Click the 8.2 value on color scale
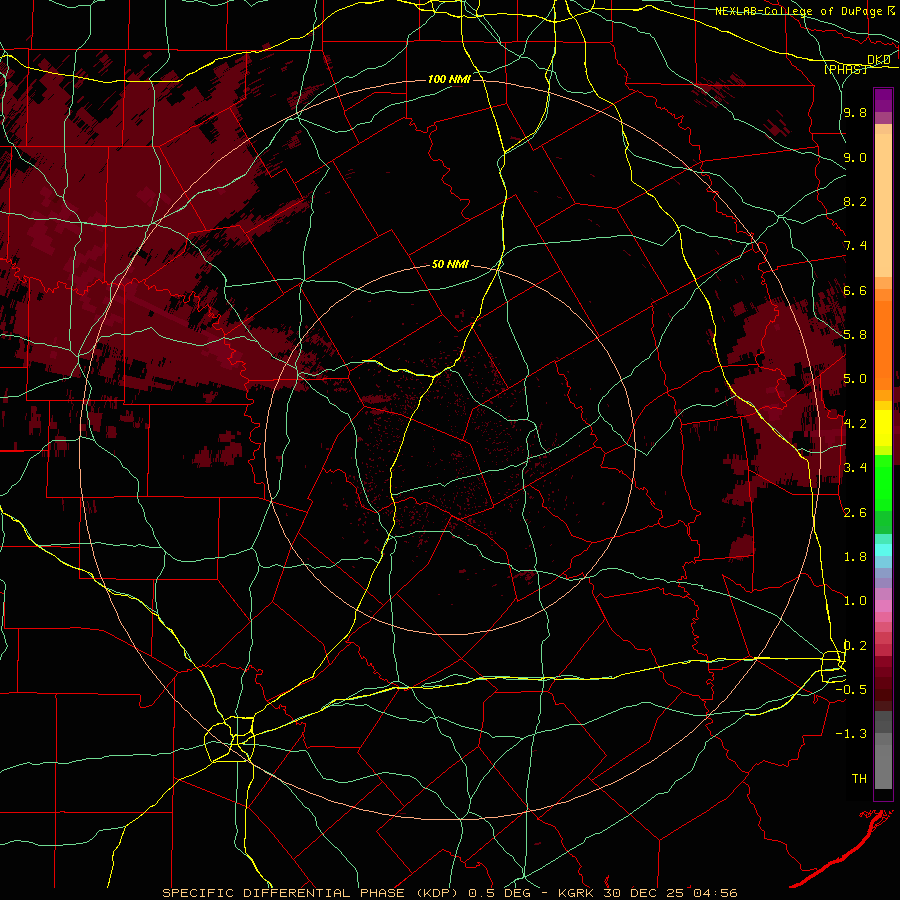This screenshot has width=900, height=900. [855, 201]
